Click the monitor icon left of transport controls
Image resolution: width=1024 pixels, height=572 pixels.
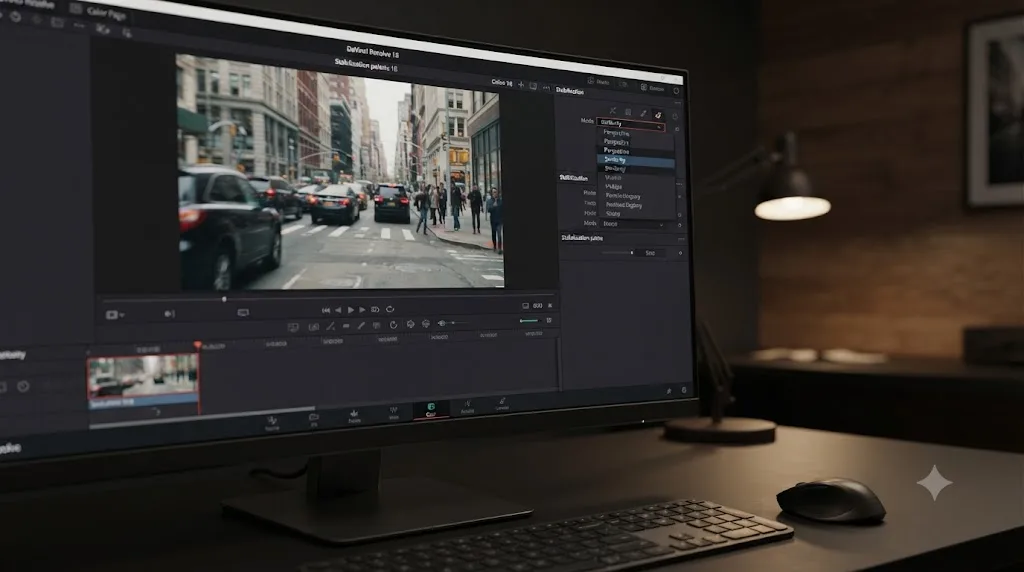(x=243, y=313)
